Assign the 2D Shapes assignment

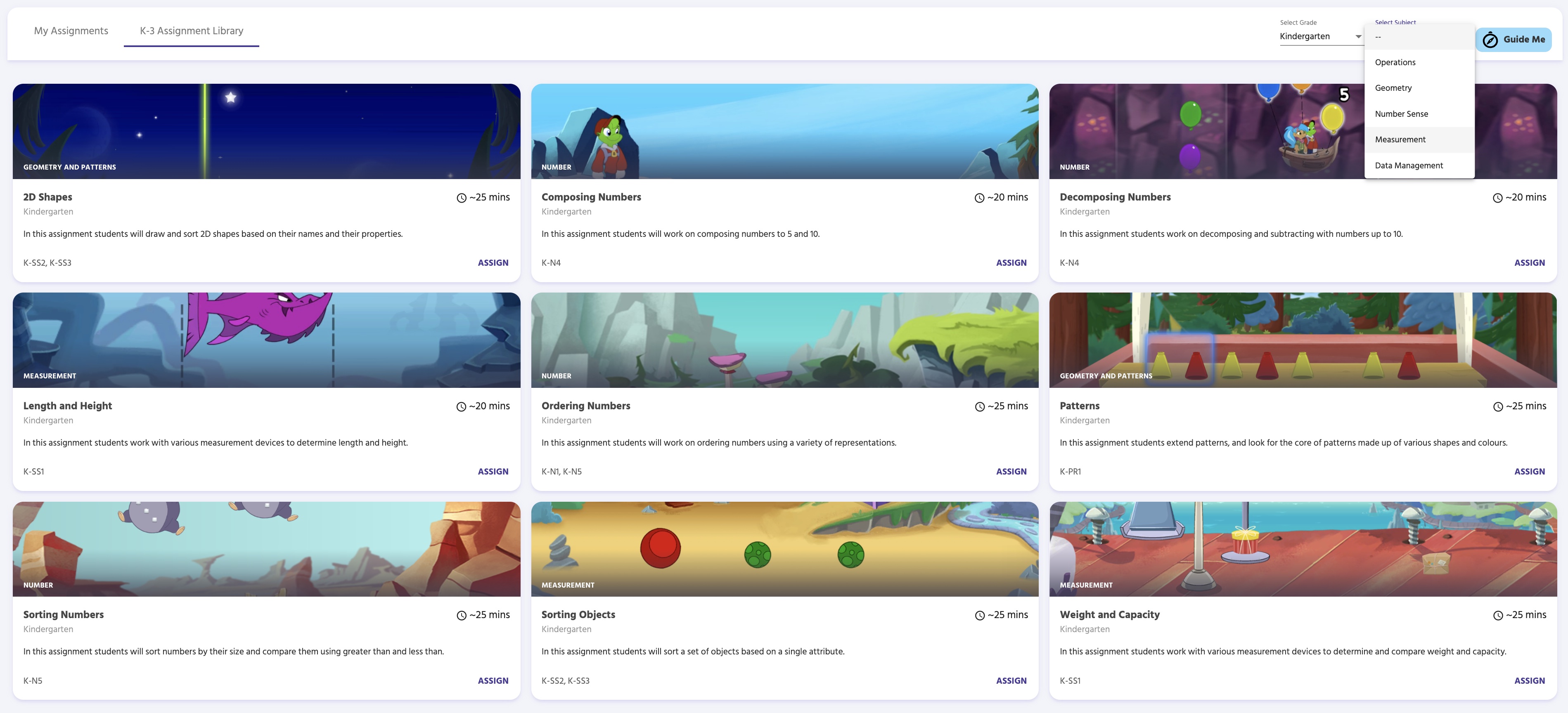(493, 263)
